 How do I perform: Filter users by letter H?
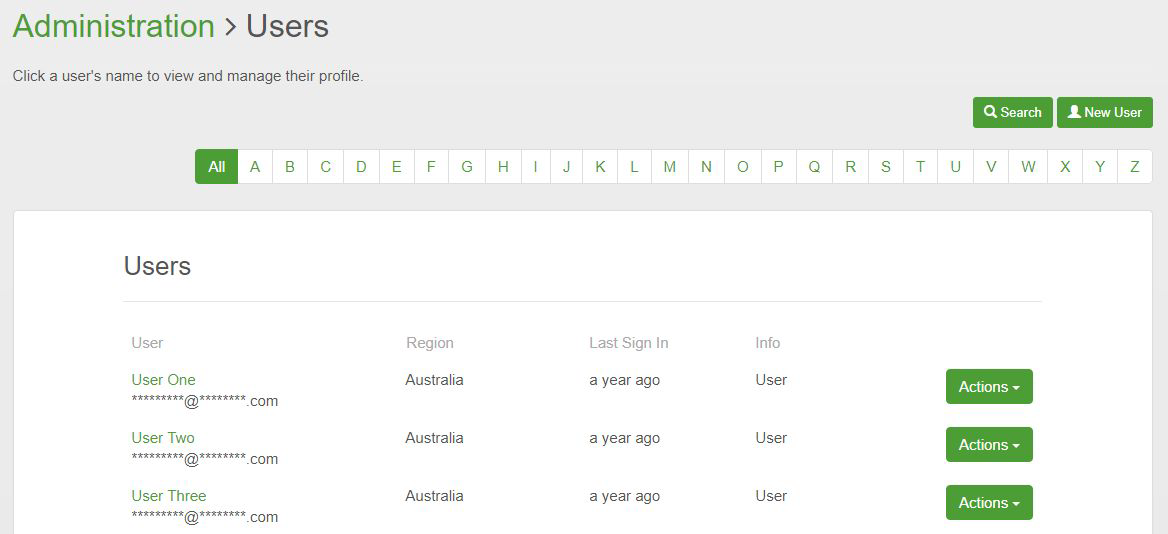point(503,167)
